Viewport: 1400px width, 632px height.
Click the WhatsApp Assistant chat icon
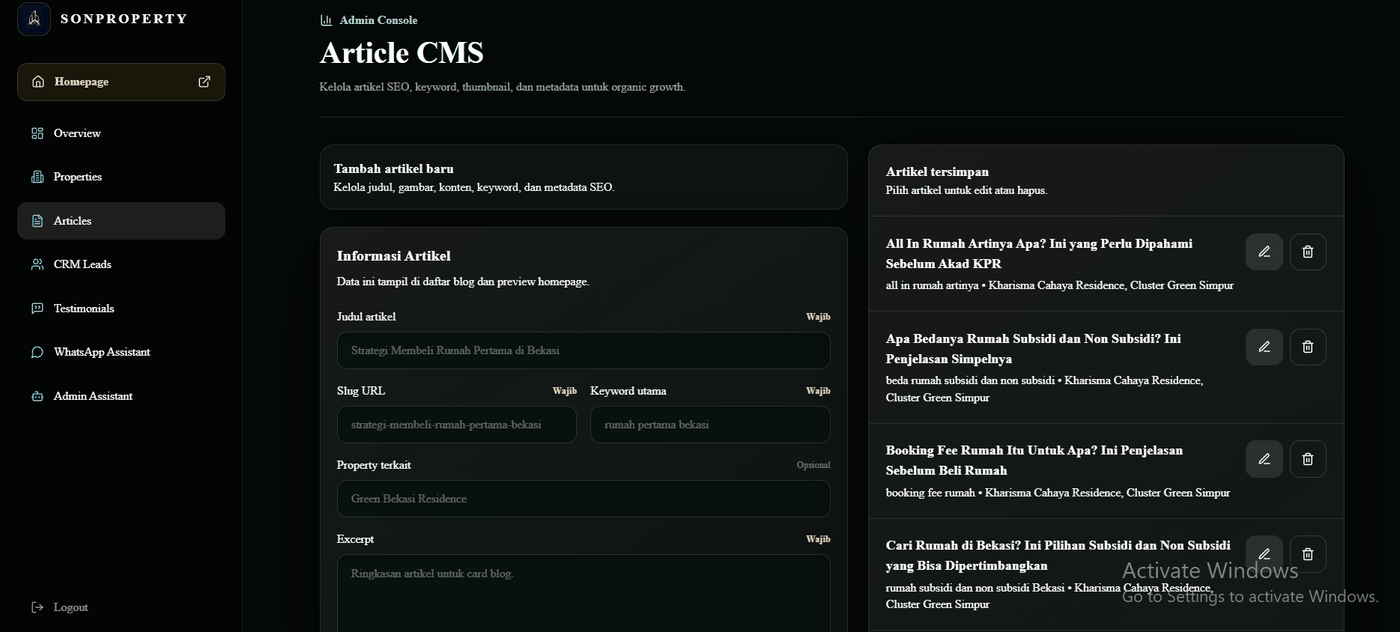[x=37, y=352]
